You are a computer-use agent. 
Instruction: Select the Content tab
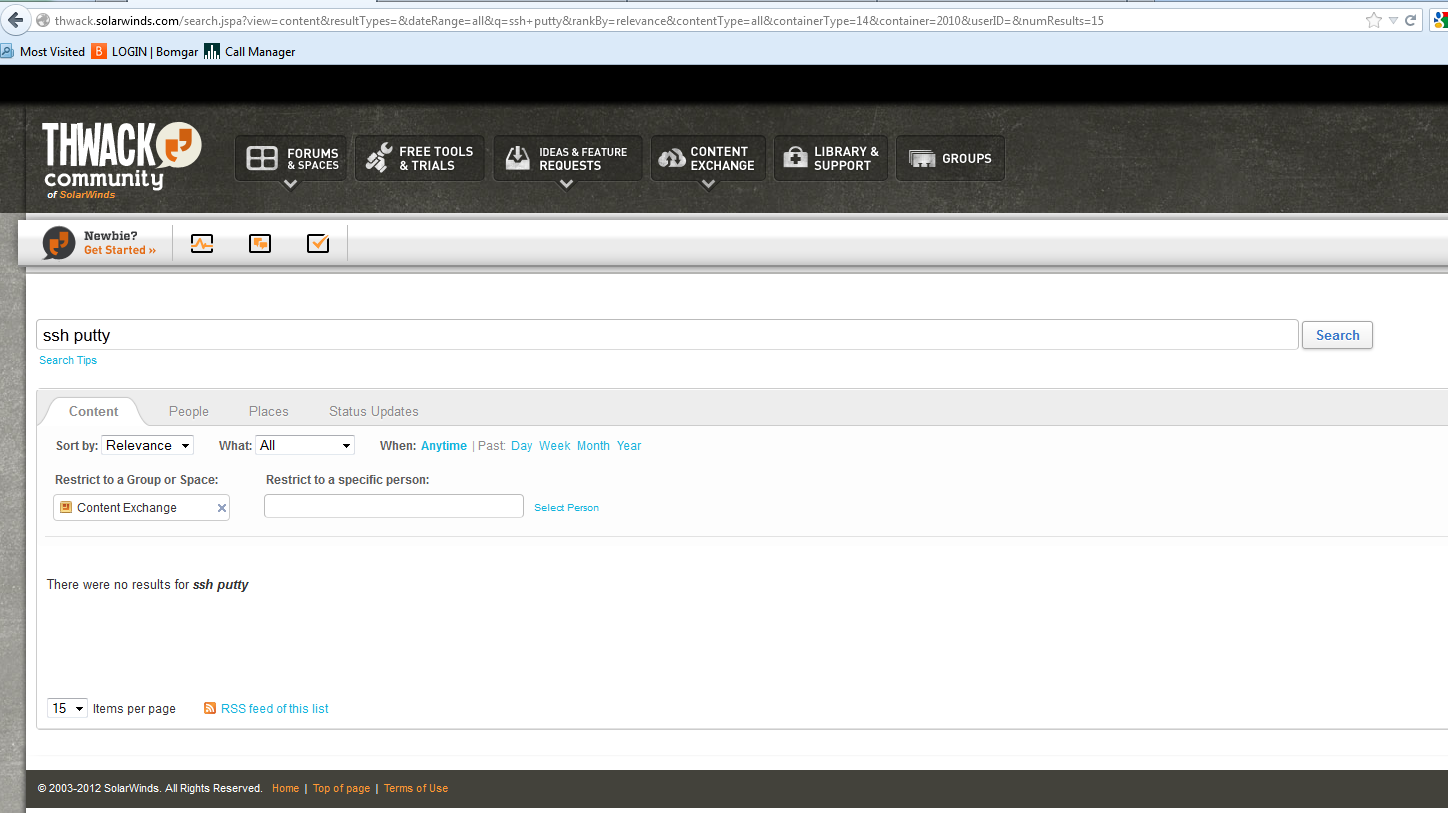[93, 411]
